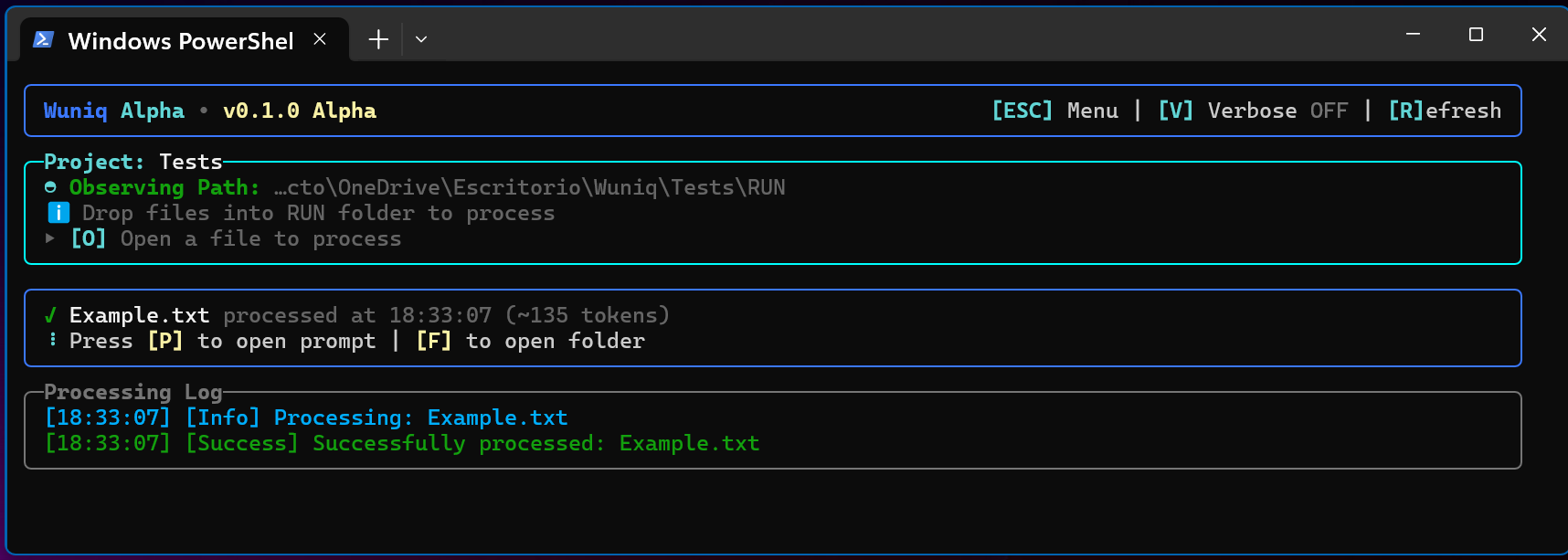Click [F] to open folder
1568x560 pixels.
(531, 341)
